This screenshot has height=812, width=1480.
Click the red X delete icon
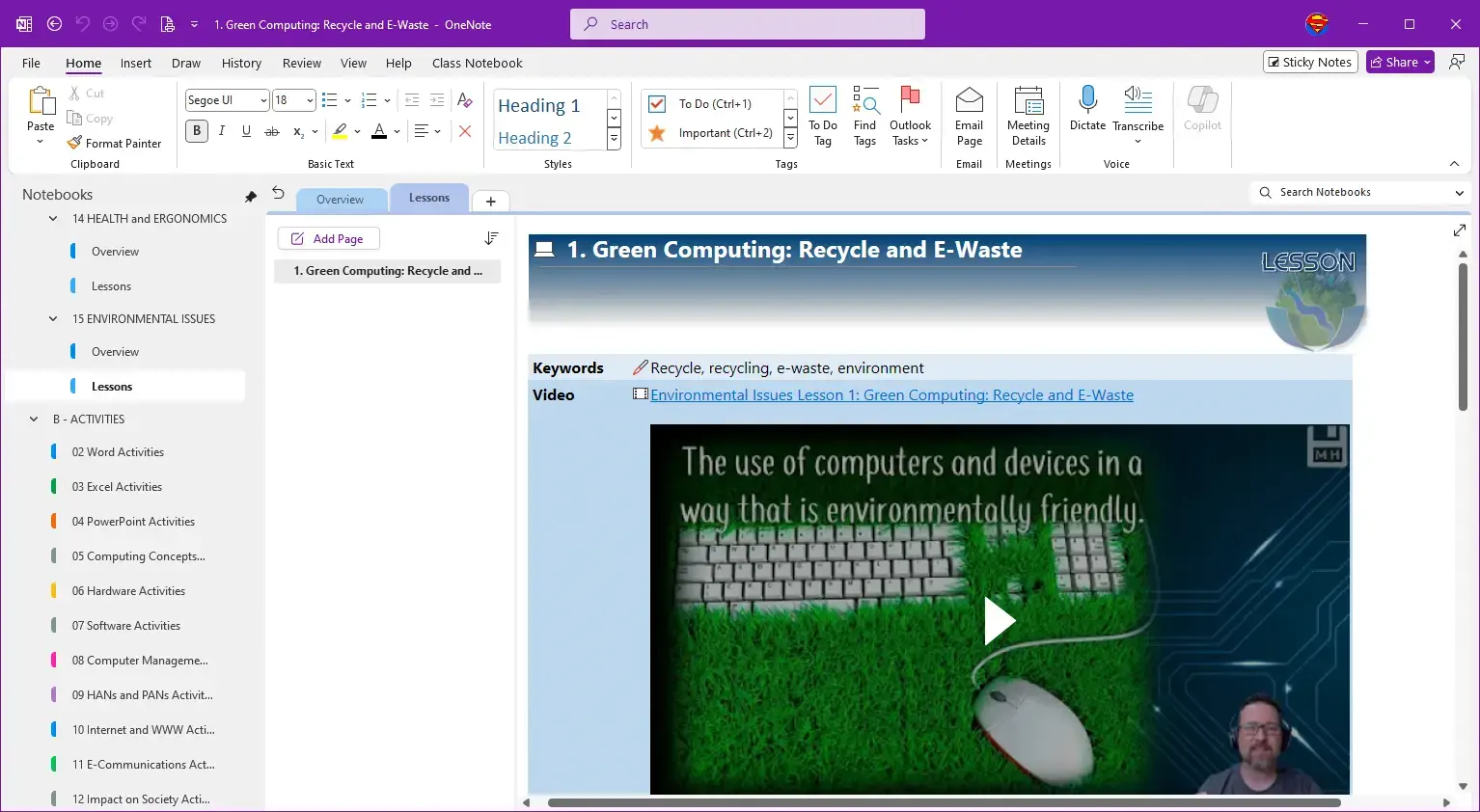(465, 131)
